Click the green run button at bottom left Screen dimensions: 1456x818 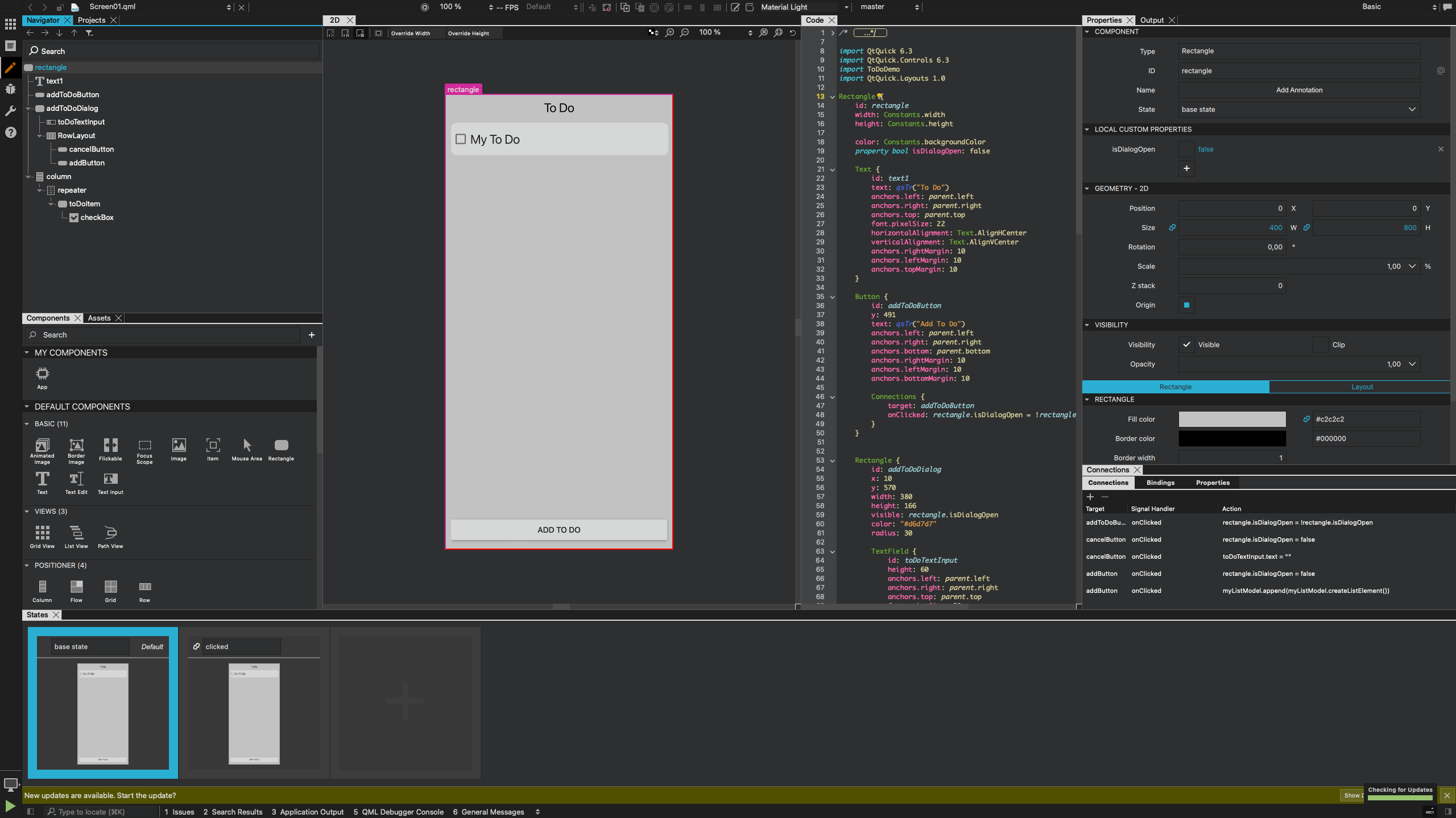(x=10, y=805)
